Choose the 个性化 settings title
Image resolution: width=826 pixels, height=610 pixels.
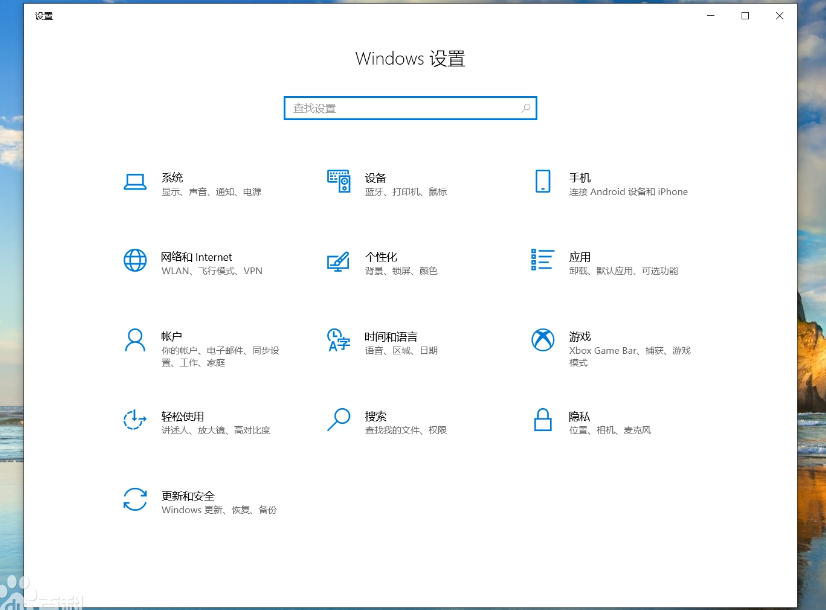[381, 257]
